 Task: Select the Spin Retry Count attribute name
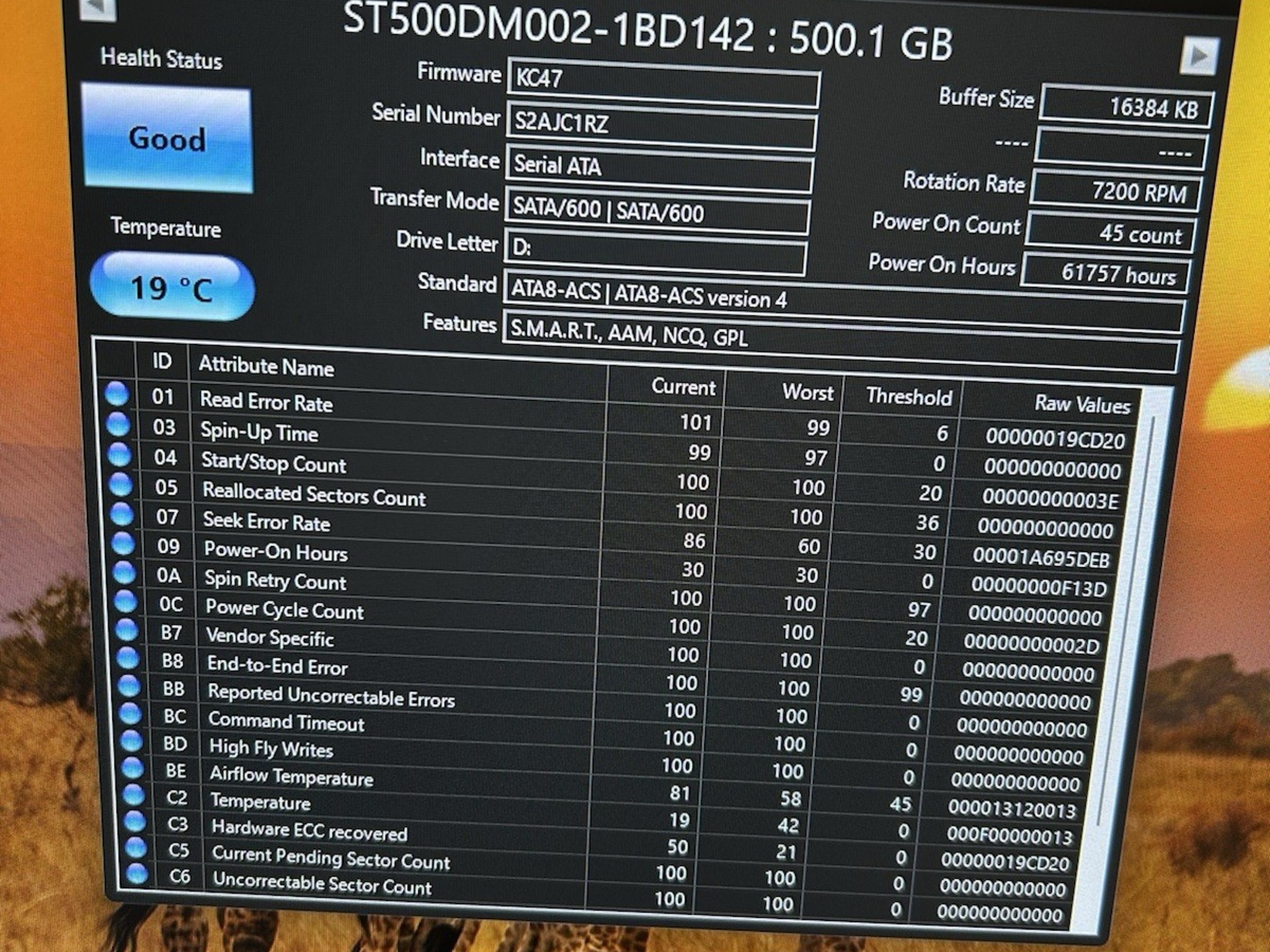pos(276,580)
